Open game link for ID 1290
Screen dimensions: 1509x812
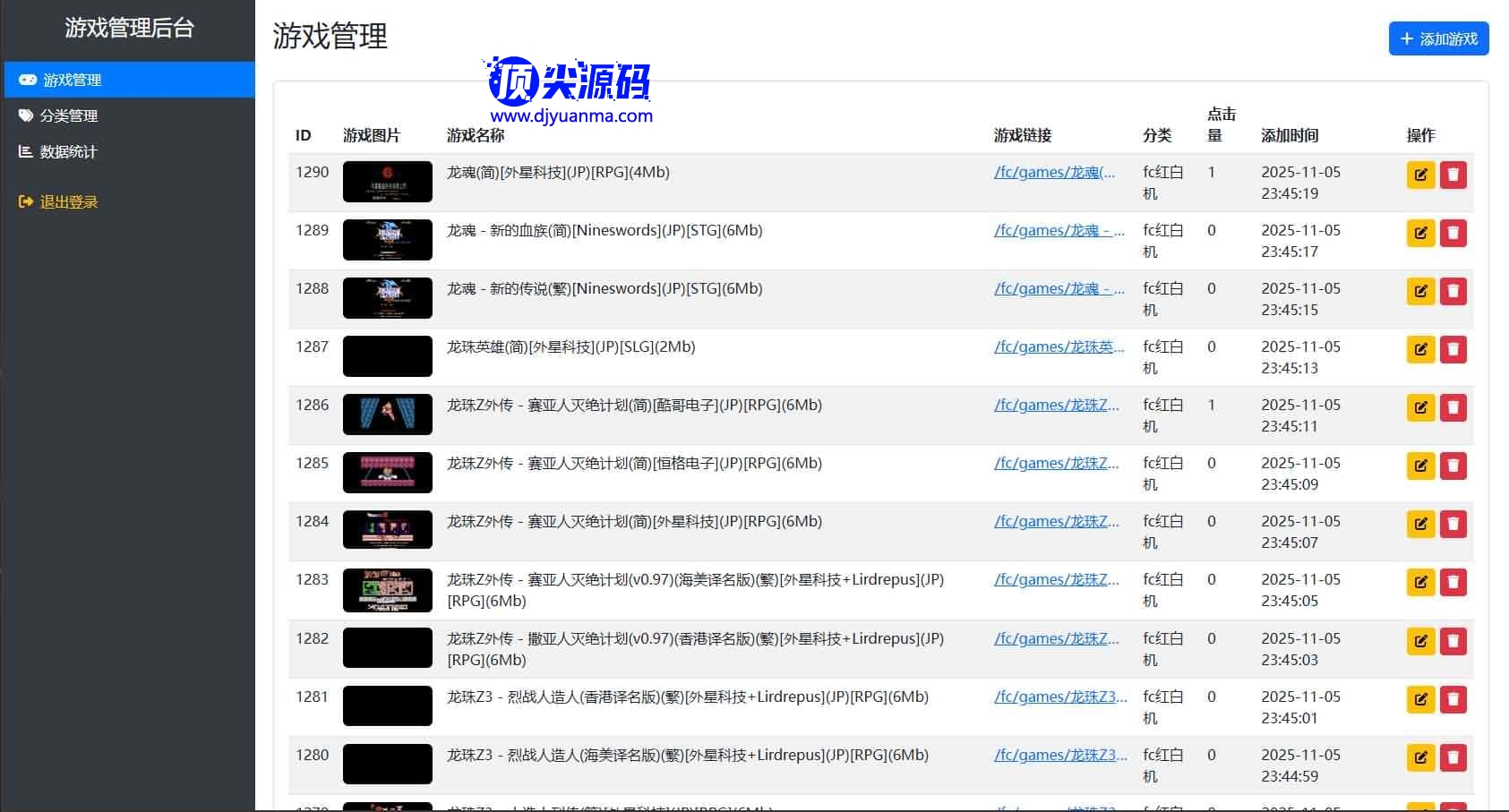click(1054, 172)
